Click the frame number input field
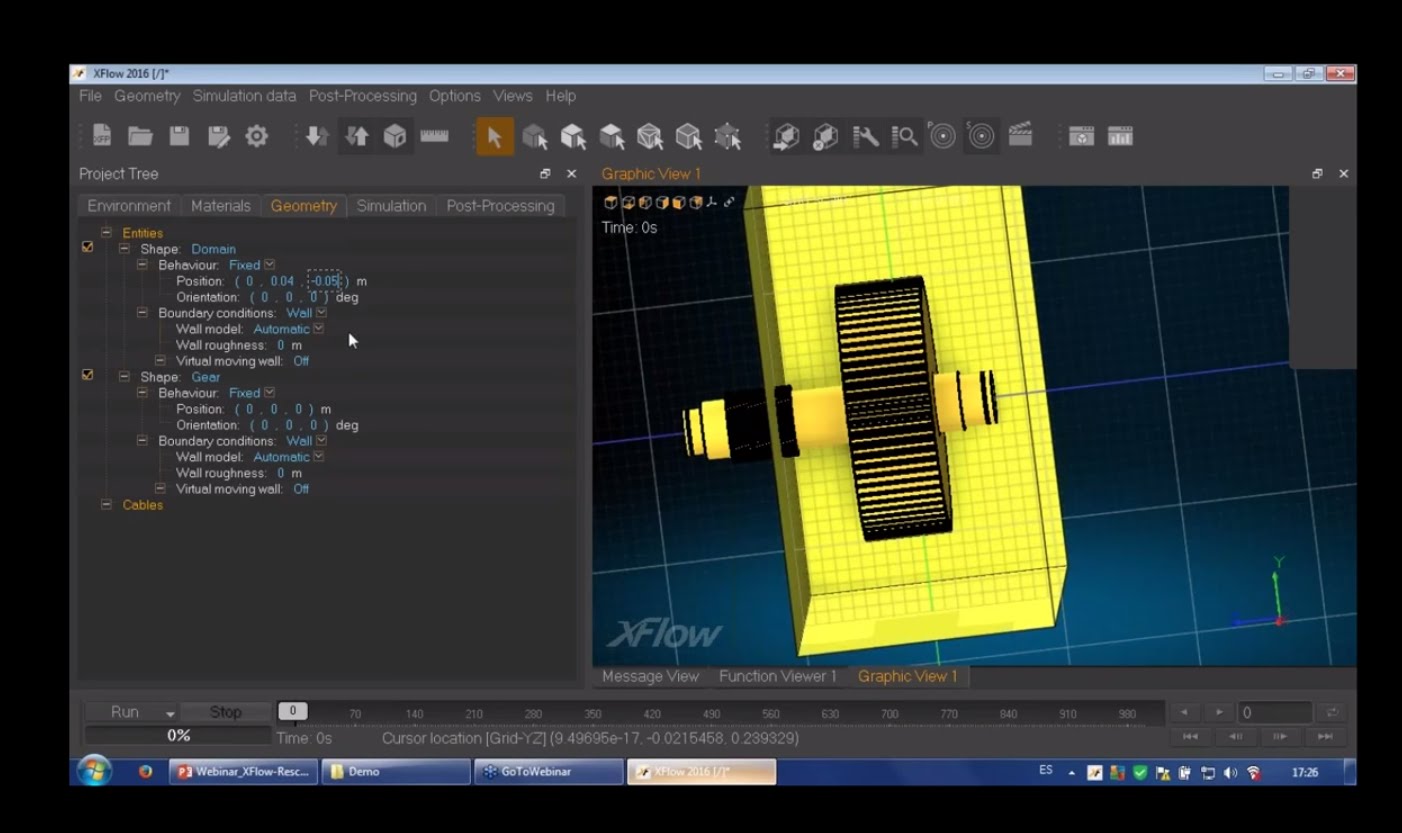 point(1276,713)
